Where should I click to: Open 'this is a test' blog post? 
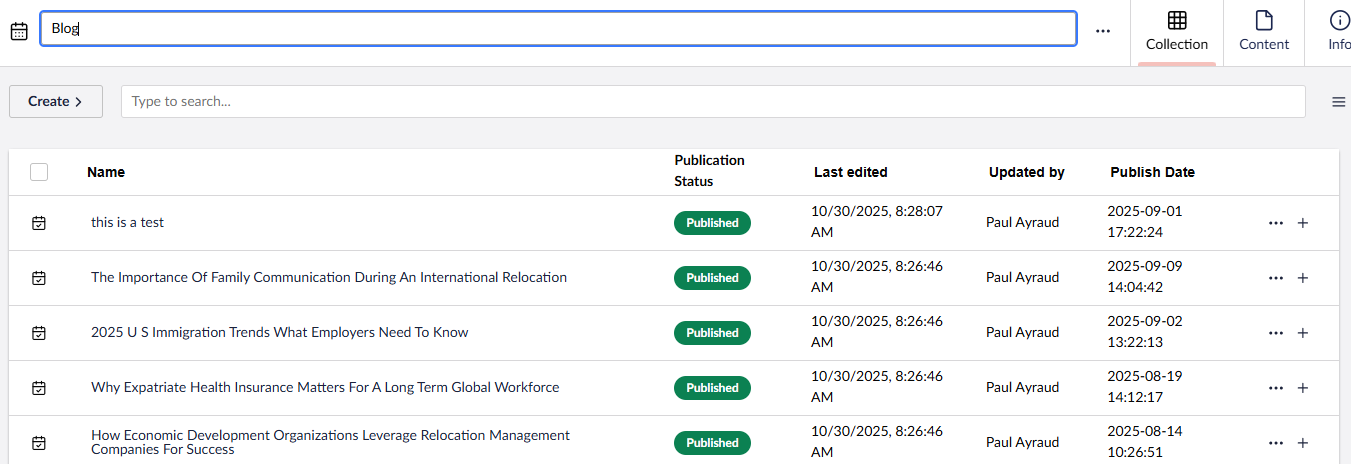coord(127,223)
